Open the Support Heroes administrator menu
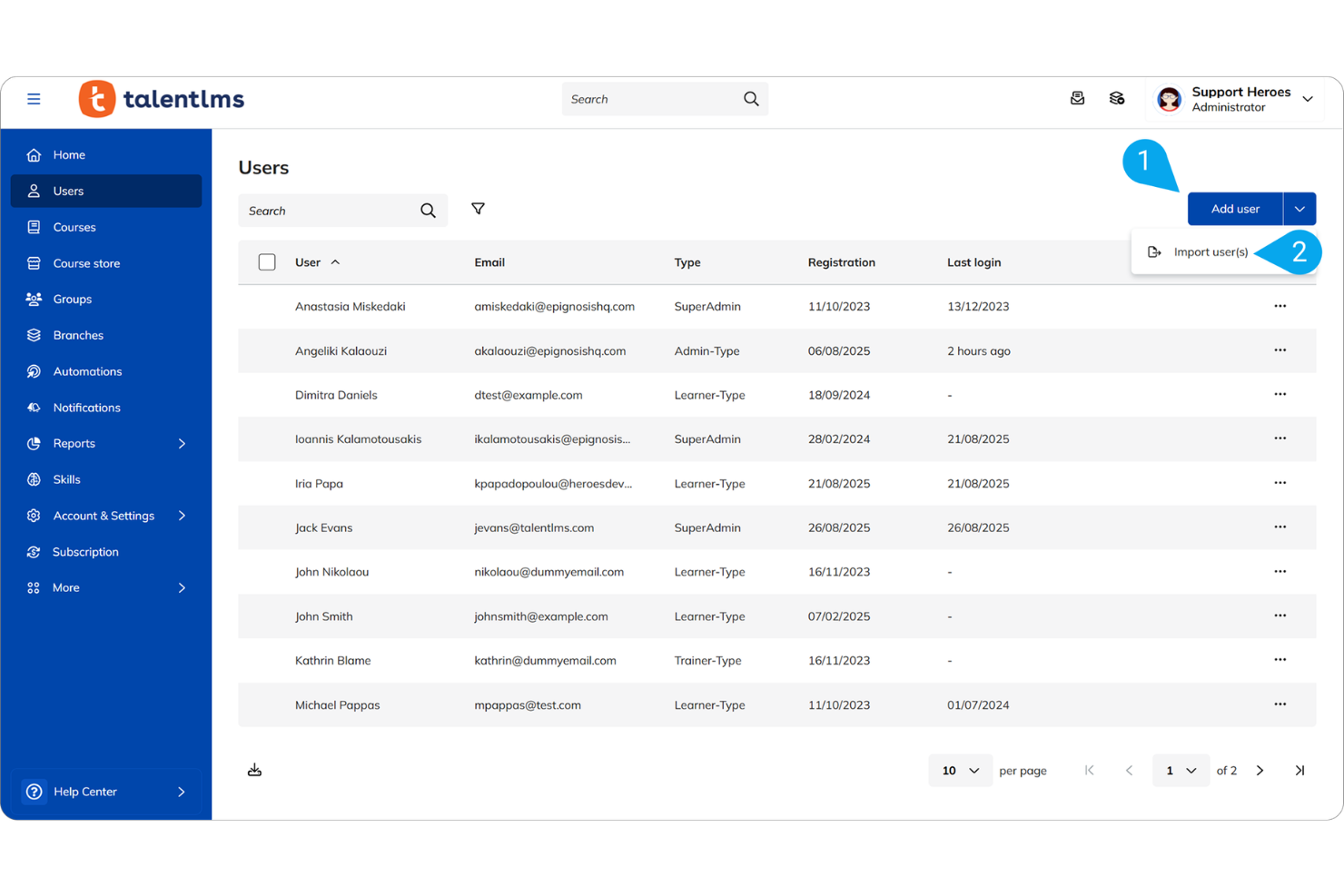This screenshot has height=896, width=1344. point(1235,99)
